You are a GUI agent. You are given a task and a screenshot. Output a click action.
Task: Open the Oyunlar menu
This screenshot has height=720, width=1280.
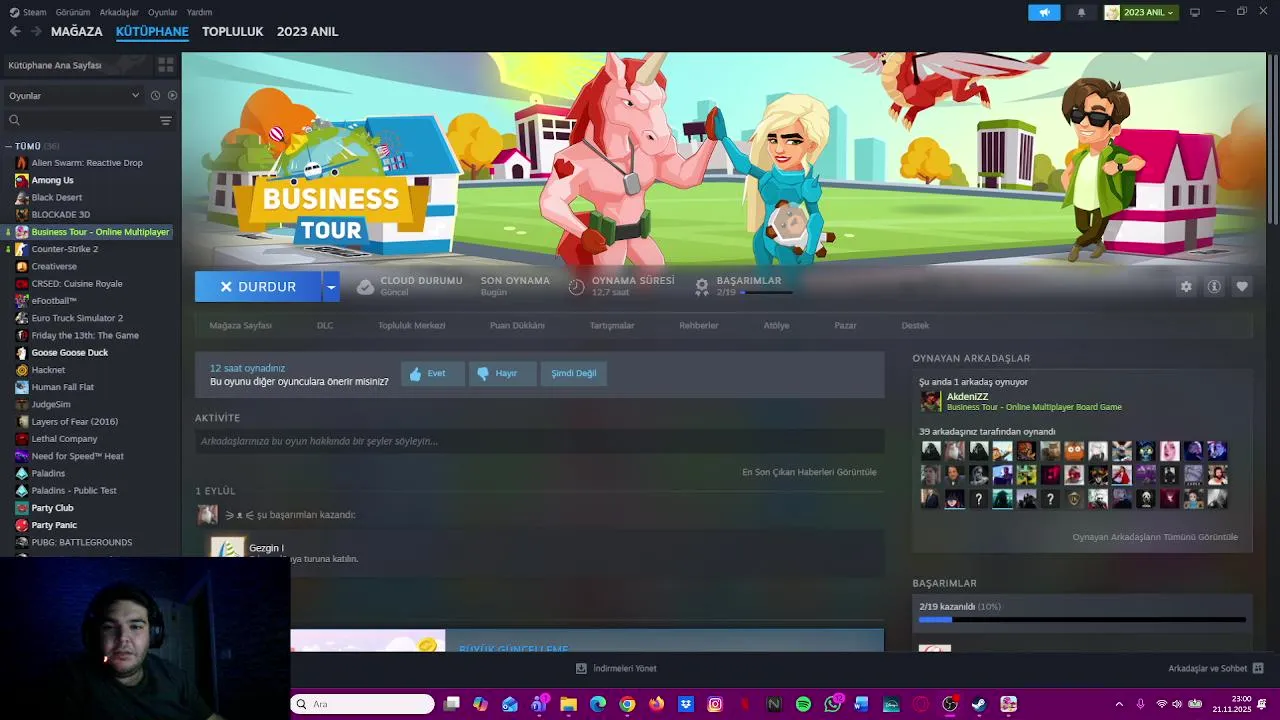pos(163,12)
